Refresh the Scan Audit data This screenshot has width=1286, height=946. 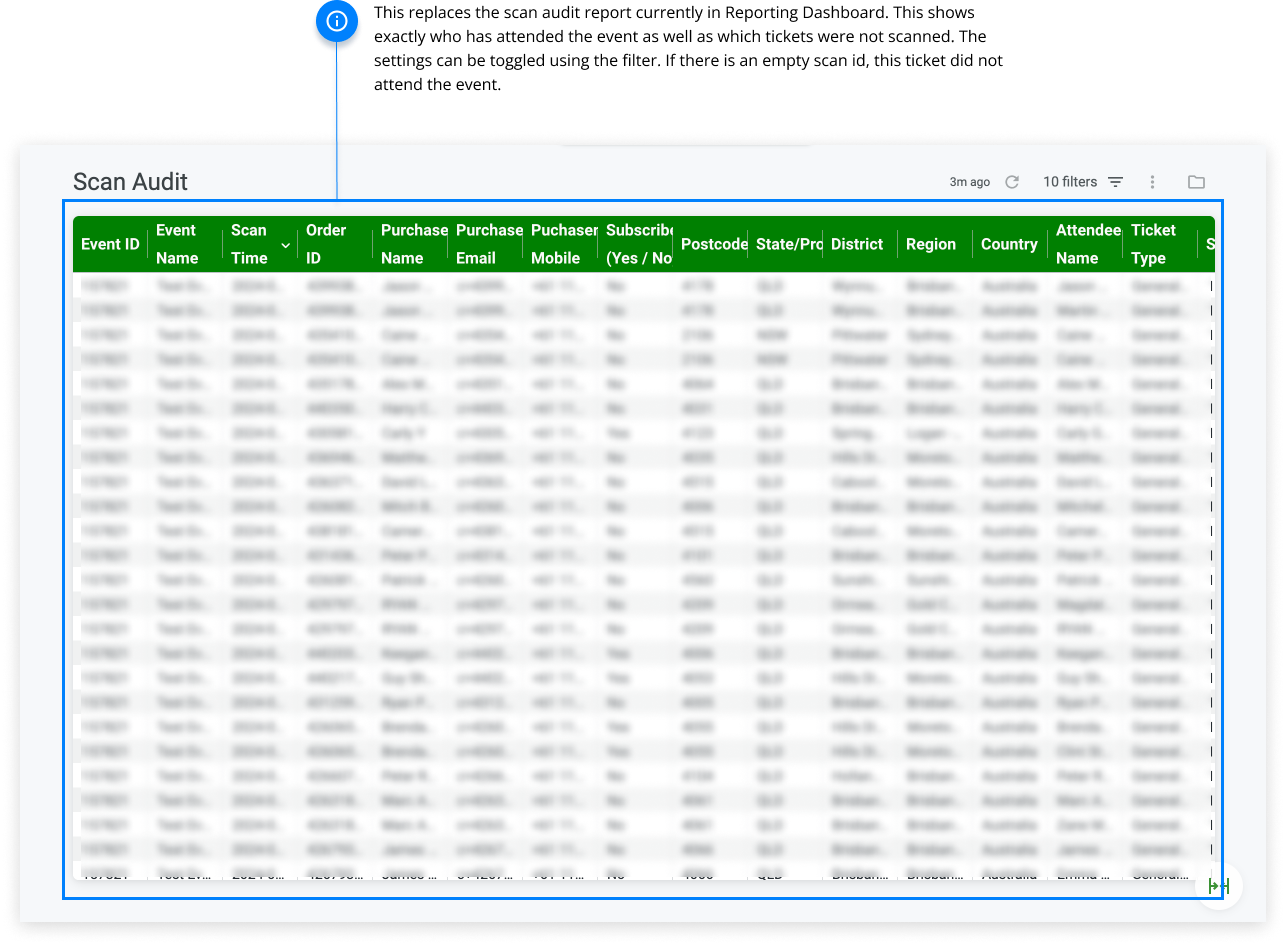pos(1010,182)
